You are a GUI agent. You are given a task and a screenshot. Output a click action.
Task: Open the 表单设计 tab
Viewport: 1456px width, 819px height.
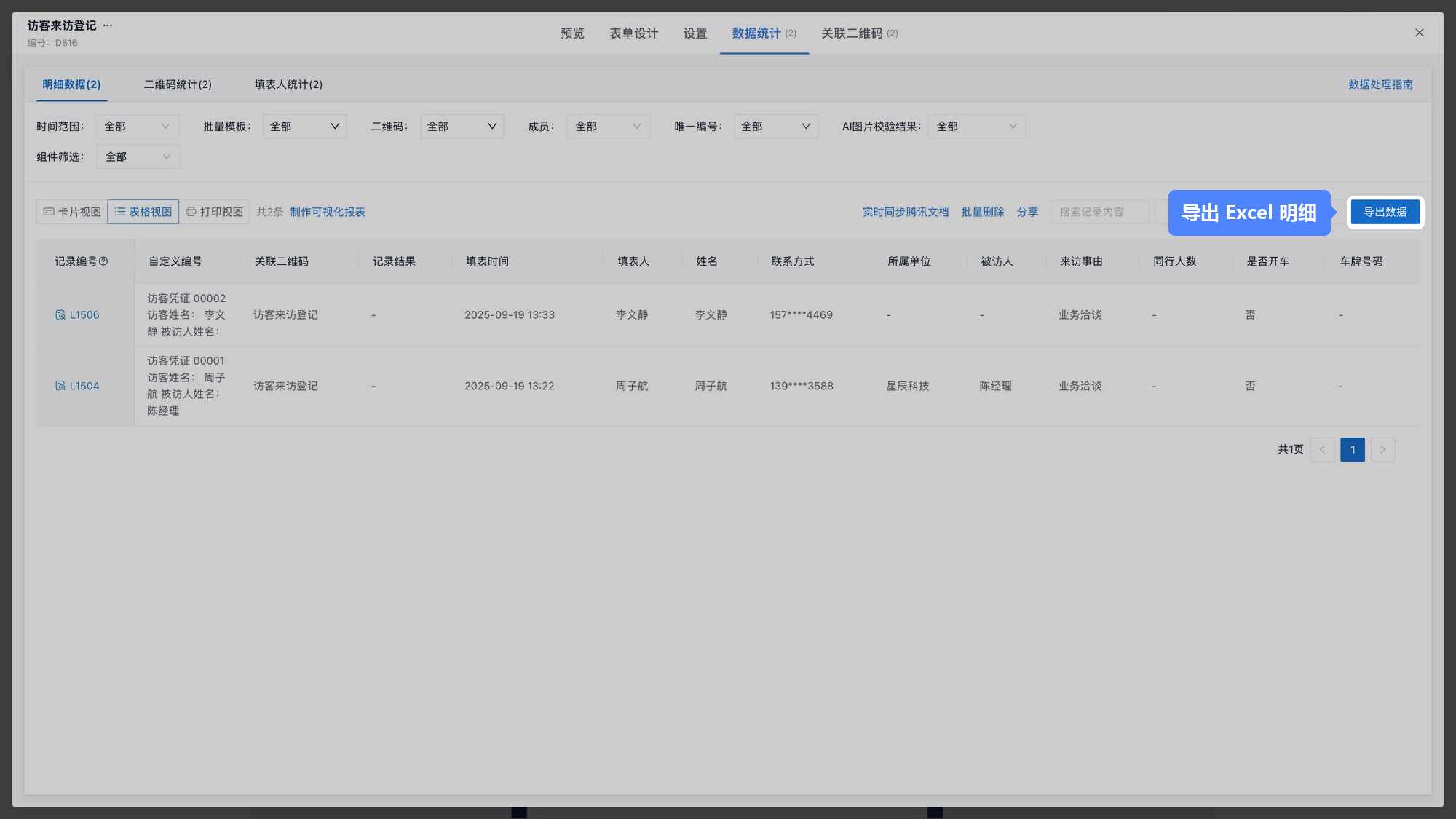tap(633, 33)
